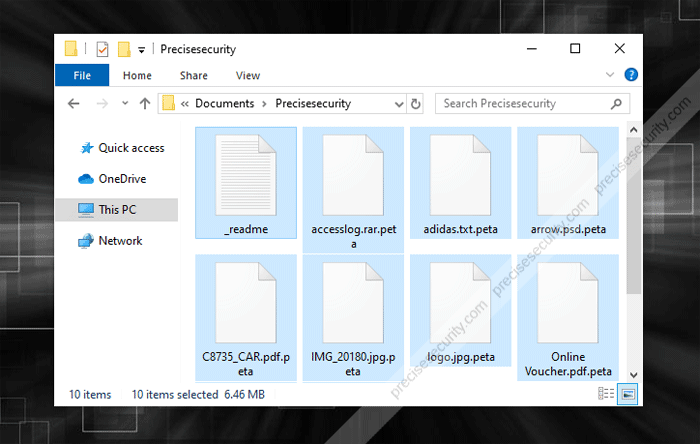Click the '10 items' status text

pyautogui.click(x=90, y=394)
